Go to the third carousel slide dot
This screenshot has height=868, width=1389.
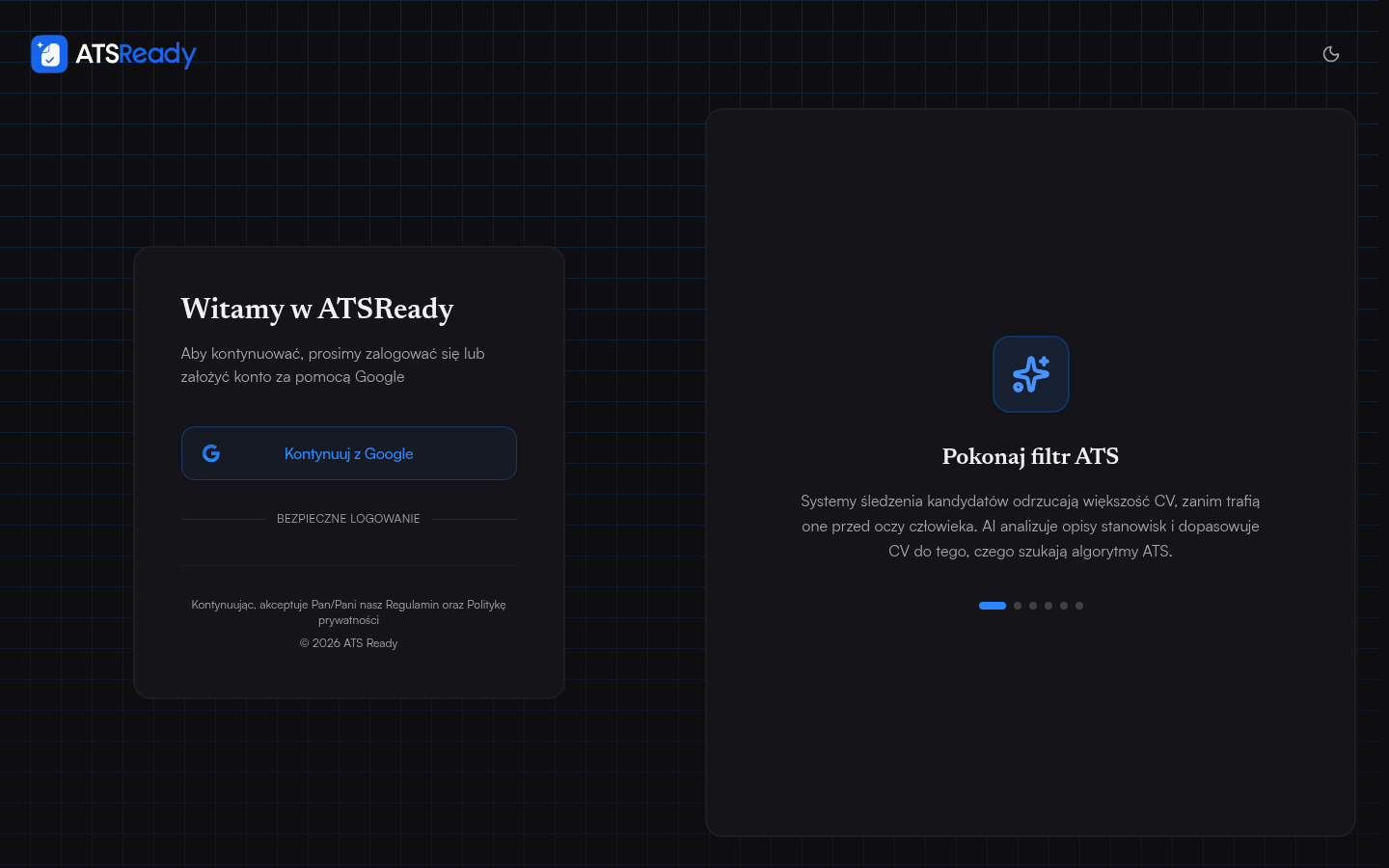(x=1033, y=606)
